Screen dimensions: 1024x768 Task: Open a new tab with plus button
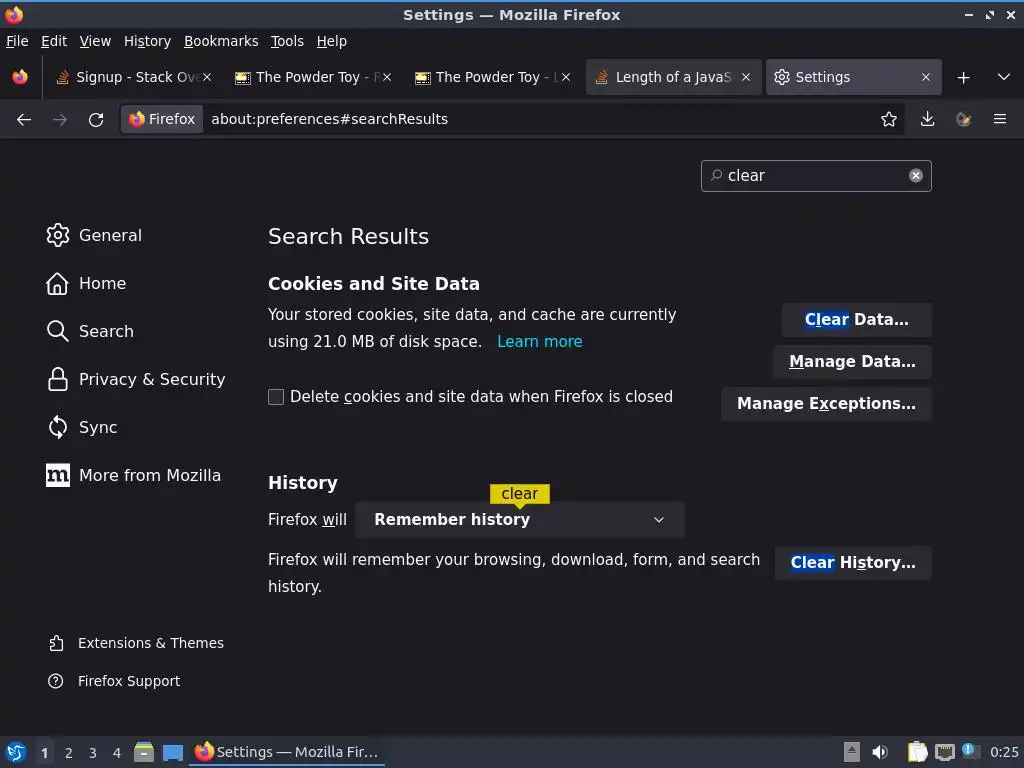tap(963, 78)
